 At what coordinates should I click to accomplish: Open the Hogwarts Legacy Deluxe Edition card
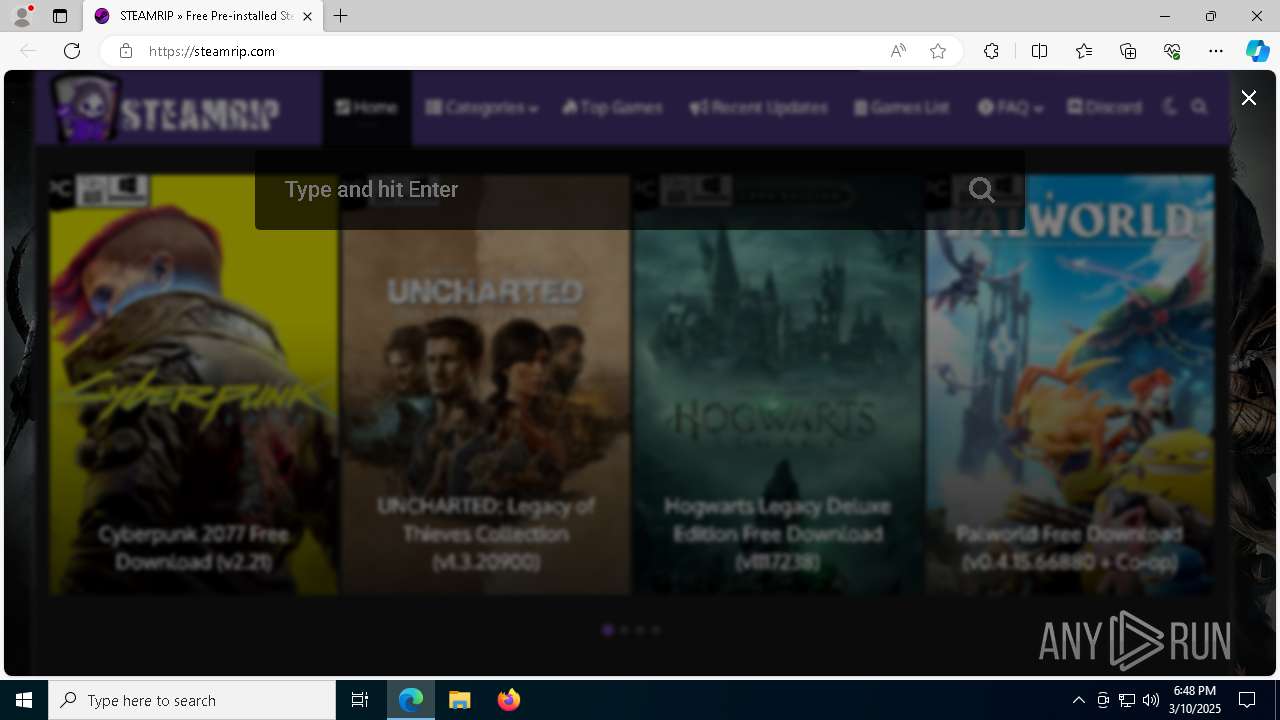pyautogui.click(x=777, y=385)
